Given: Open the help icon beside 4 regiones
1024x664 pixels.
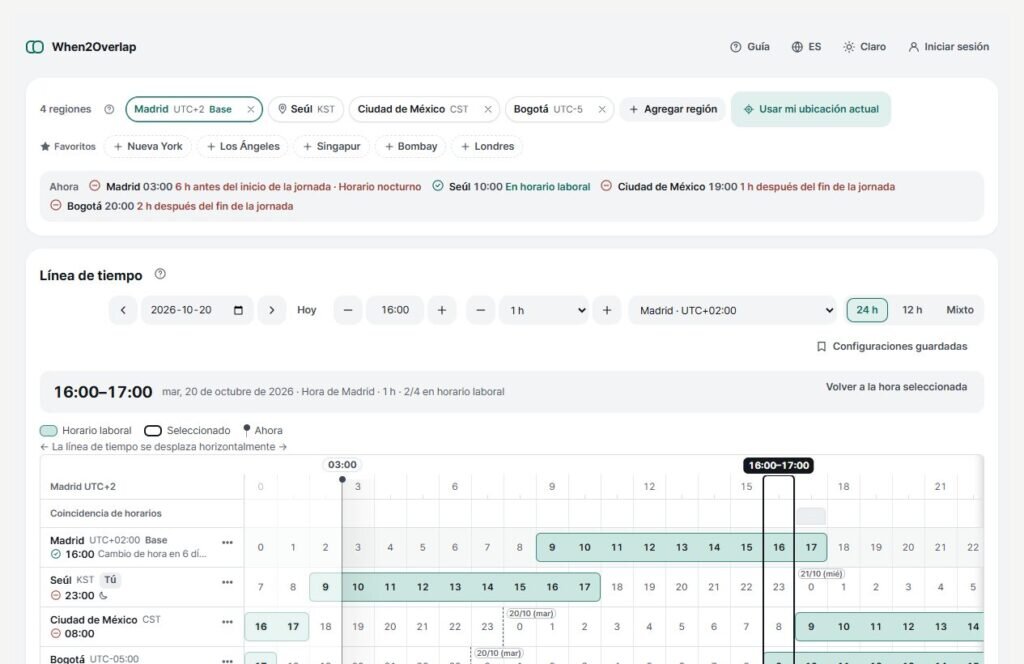Looking at the screenshot, I should click(109, 109).
